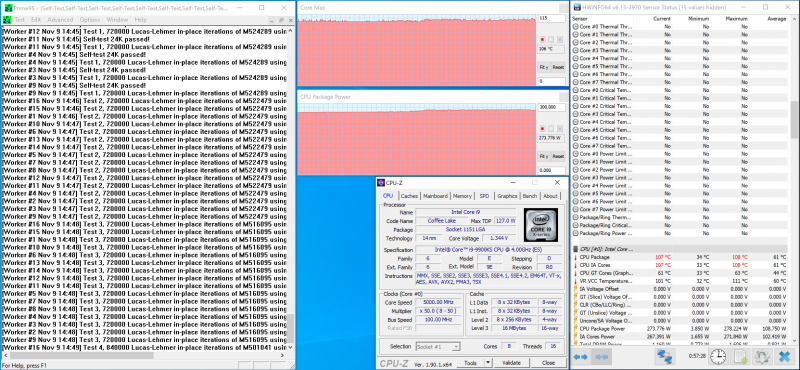The height and width of the screenshot is (370, 800).
Task: Click Core Max graph lower limit field 0
Action: (552, 82)
